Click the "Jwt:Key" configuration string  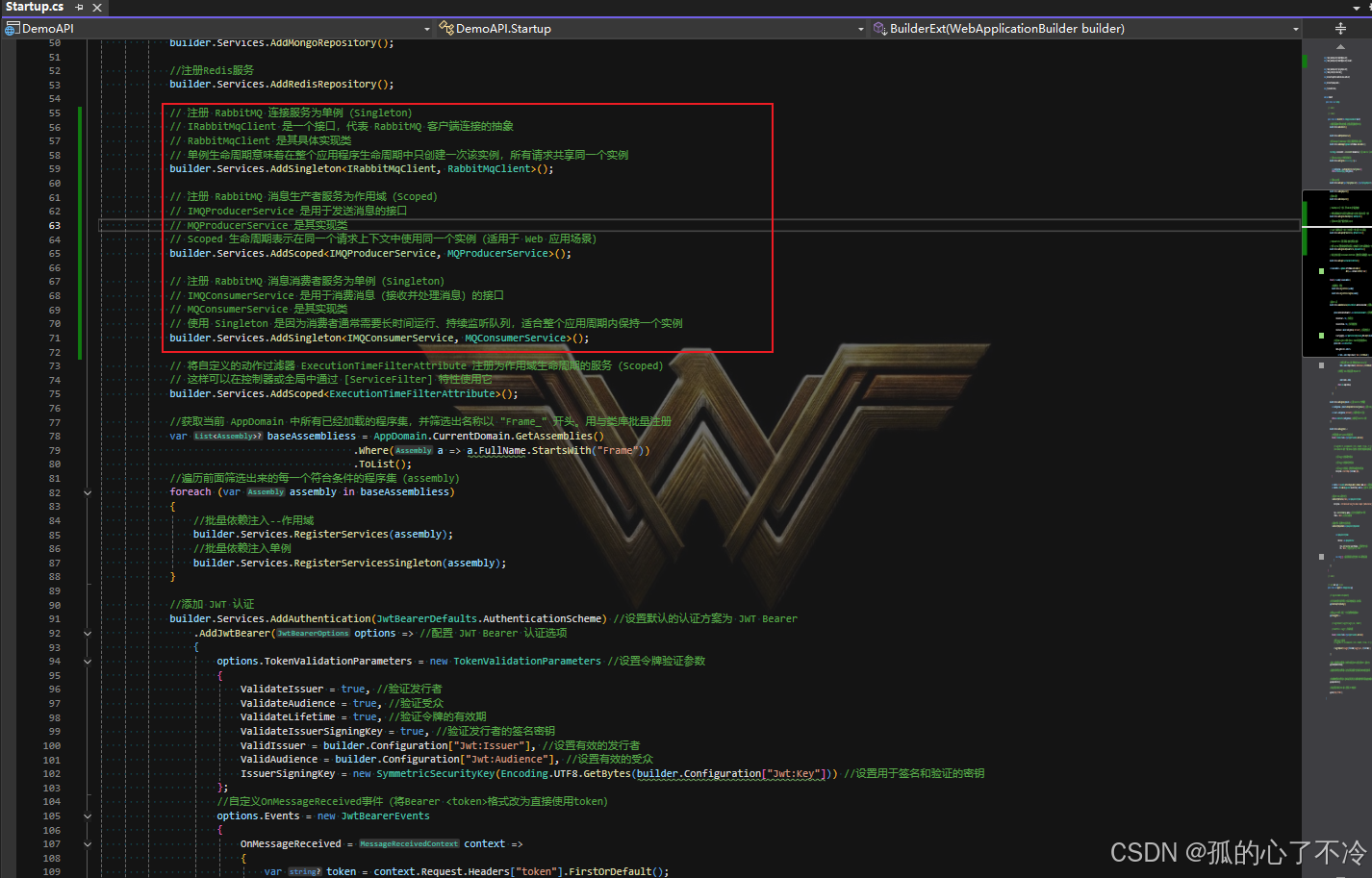pos(796,774)
